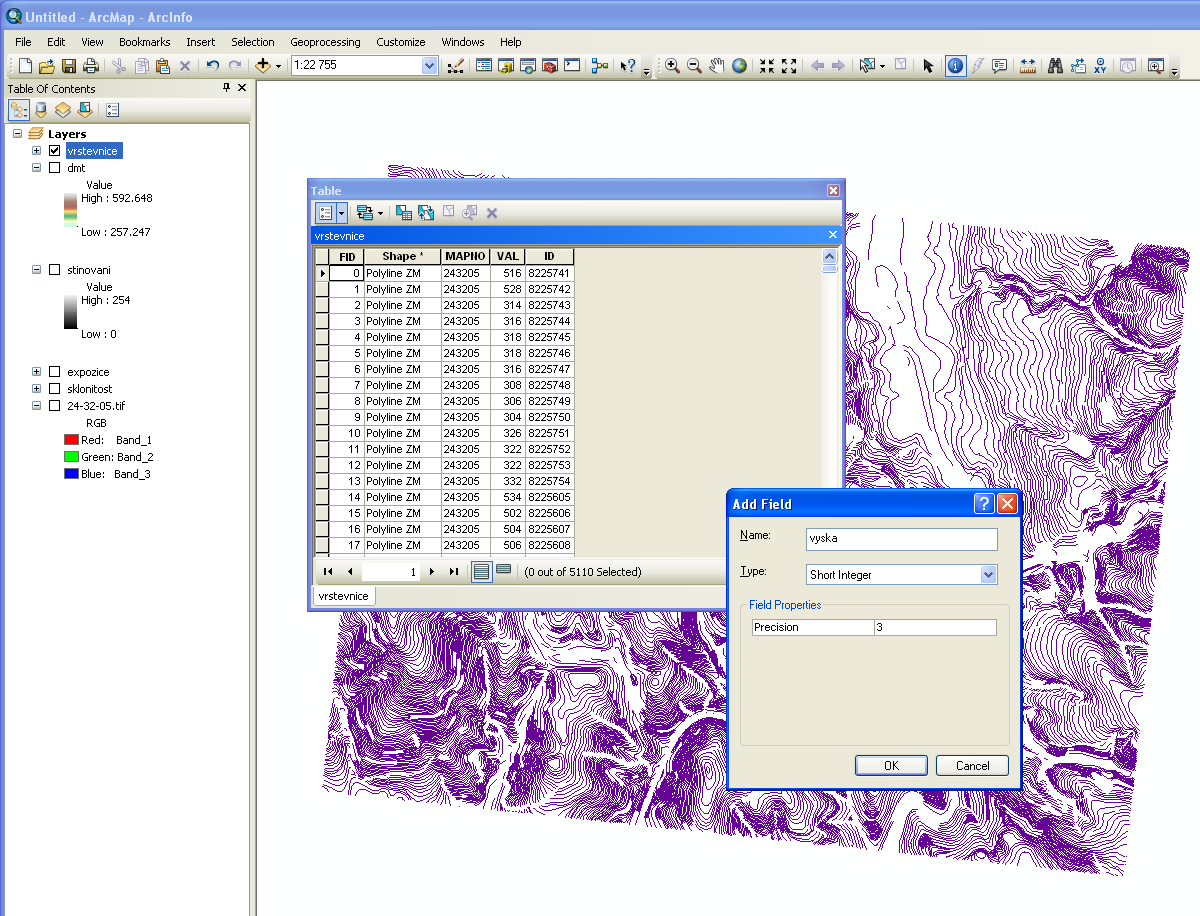Open the Go To XY tool
The height and width of the screenshot is (916, 1200).
[x=1100, y=66]
